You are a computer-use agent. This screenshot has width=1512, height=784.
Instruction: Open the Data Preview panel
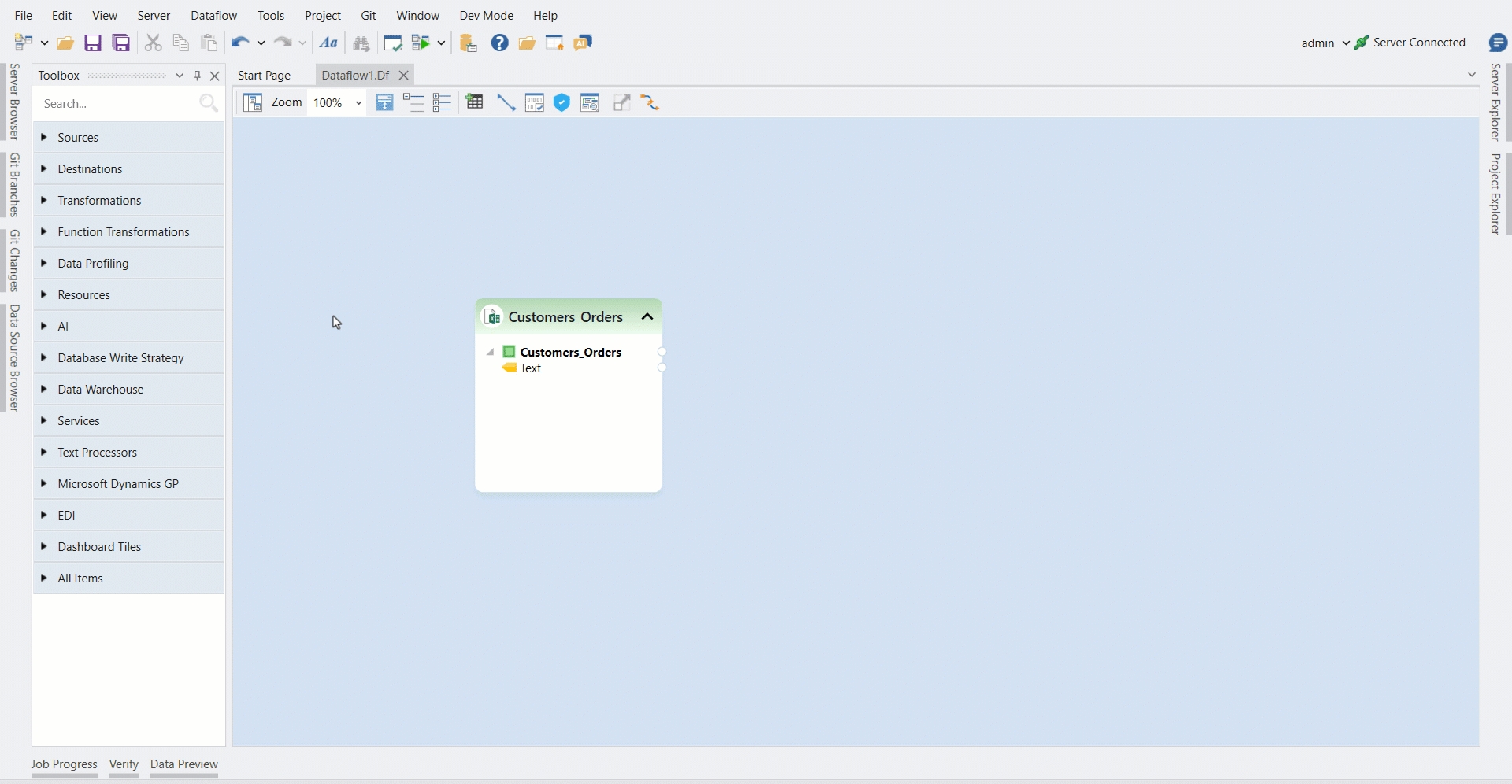tap(184, 764)
